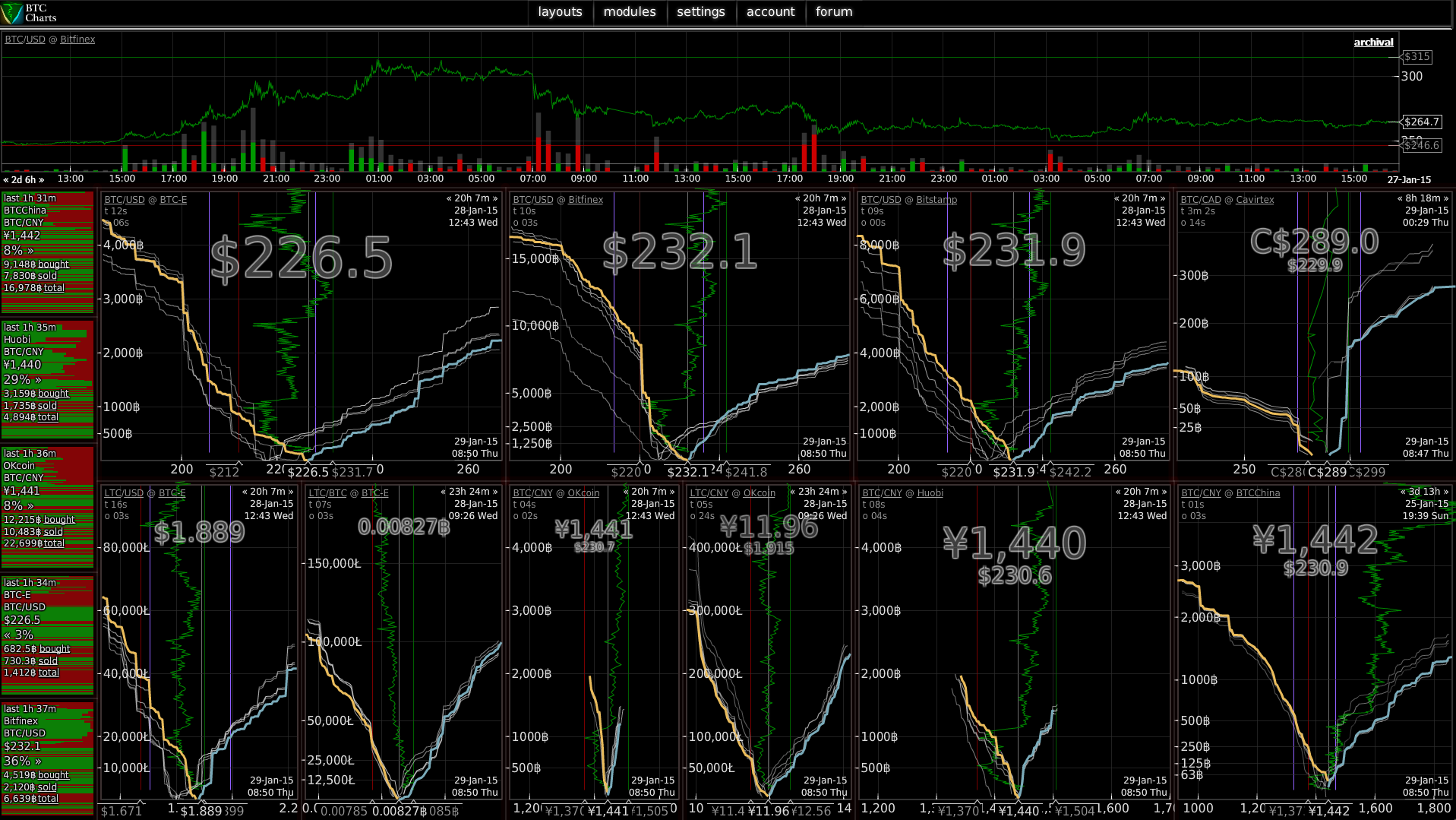
Task: Click the ¥1,440 price on Huobi chart
Action: click(1015, 543)
